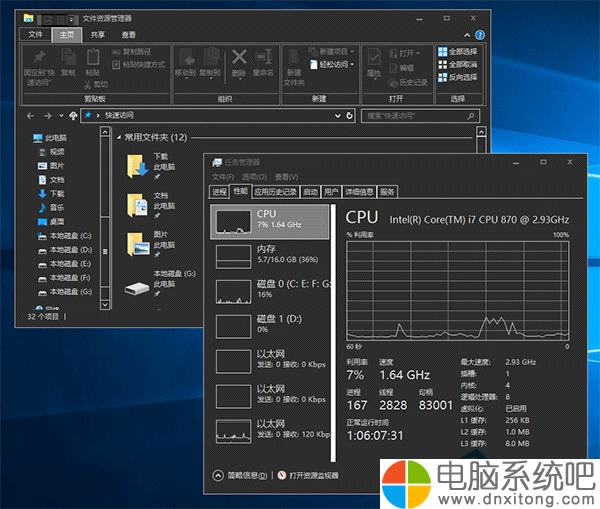This screenshot has width=600, height=509.
Task: Open Task Manager Options menu
Action: [x=254, y=177]
